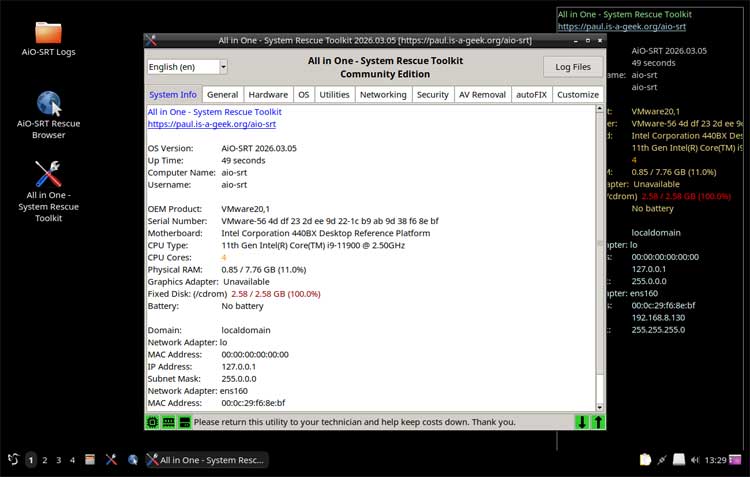
Task: Click the removable drive tray icon
Action: pyautogui.click(x=679, y=460)
